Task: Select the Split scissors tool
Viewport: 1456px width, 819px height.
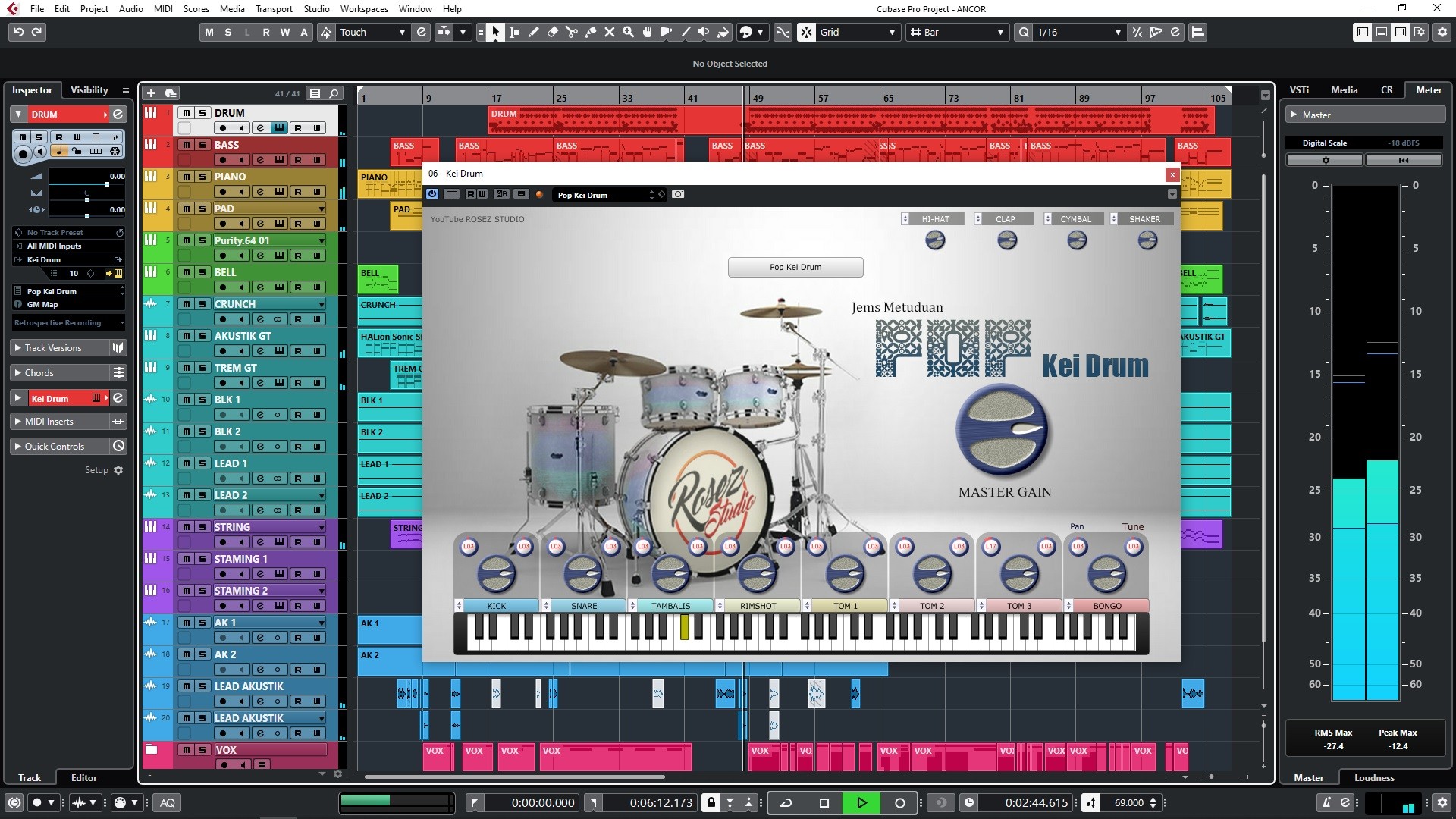Action: (x=571, y=32)
